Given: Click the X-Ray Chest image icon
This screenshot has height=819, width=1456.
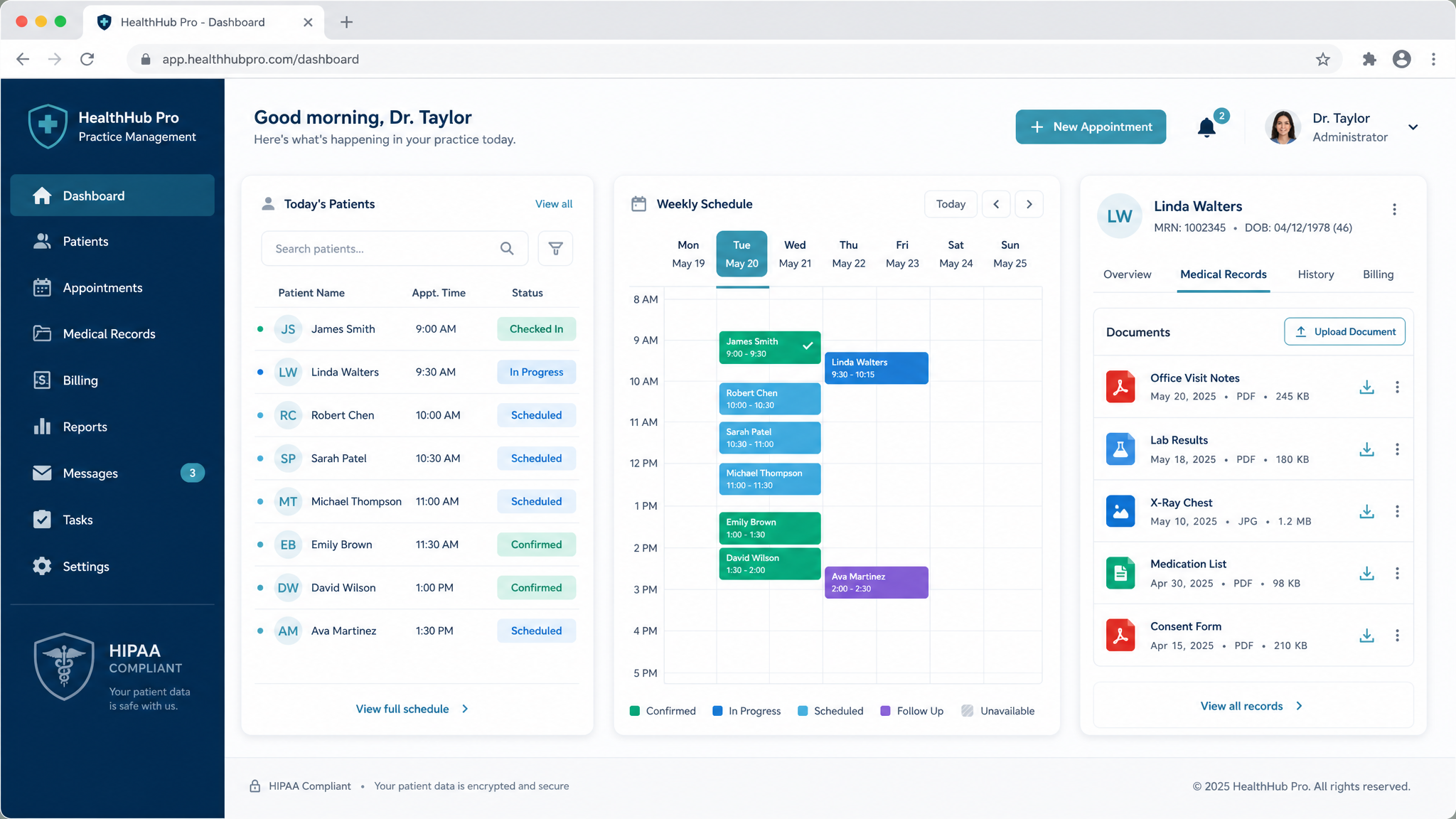Looking at the screenshot, I should (1120, 511).
